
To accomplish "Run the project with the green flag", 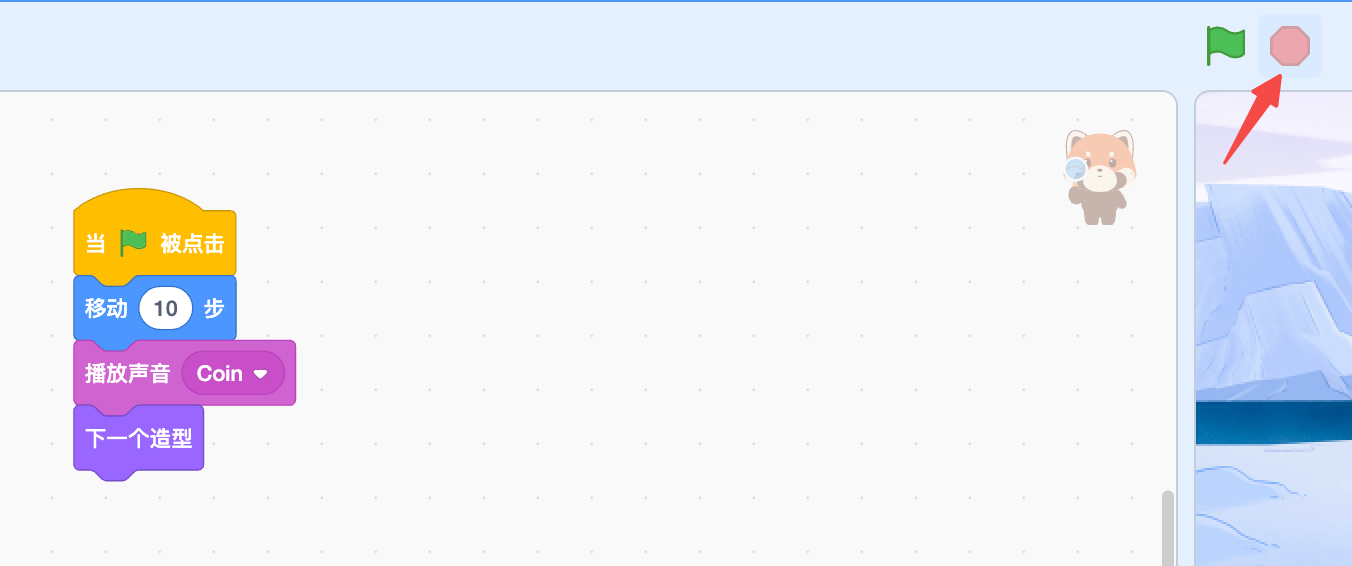I will [x=1225, y=46].
